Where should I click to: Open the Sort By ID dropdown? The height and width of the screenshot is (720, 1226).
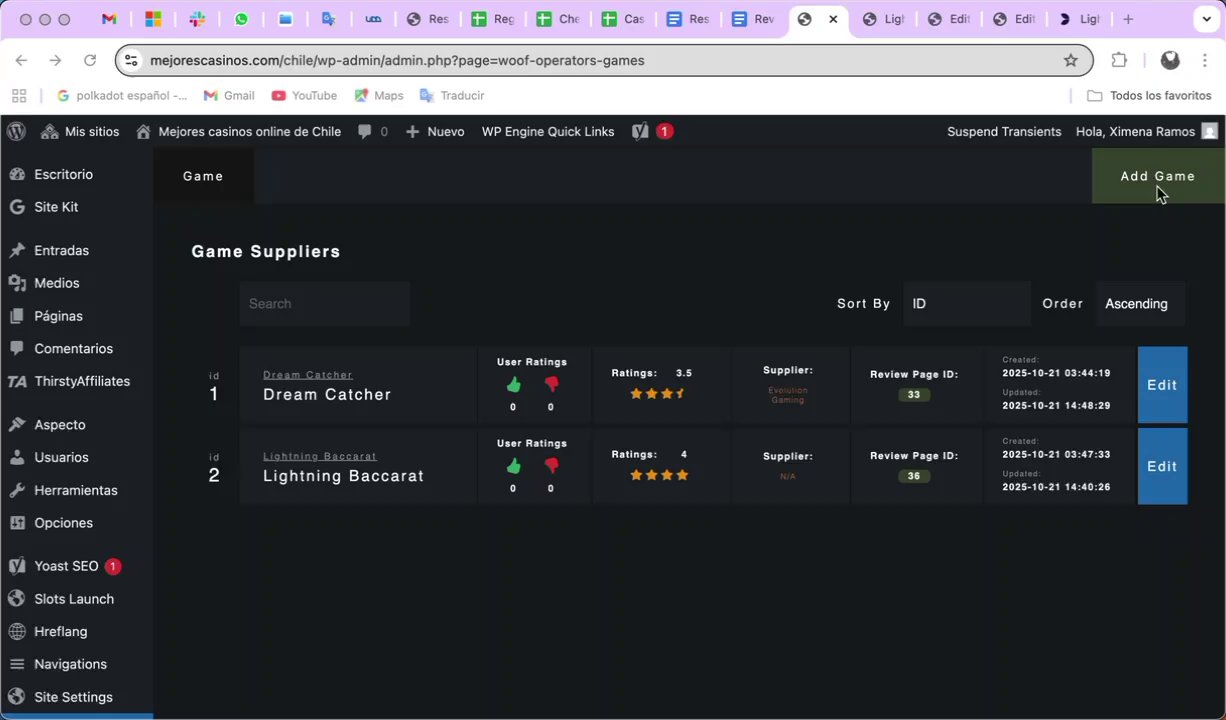tap(966, 303)
